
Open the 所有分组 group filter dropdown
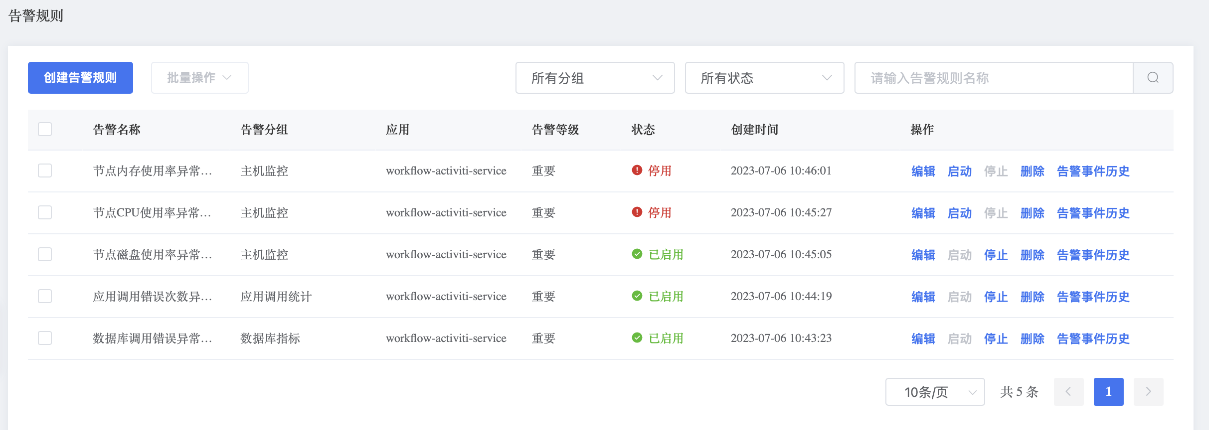pos(595,78)
